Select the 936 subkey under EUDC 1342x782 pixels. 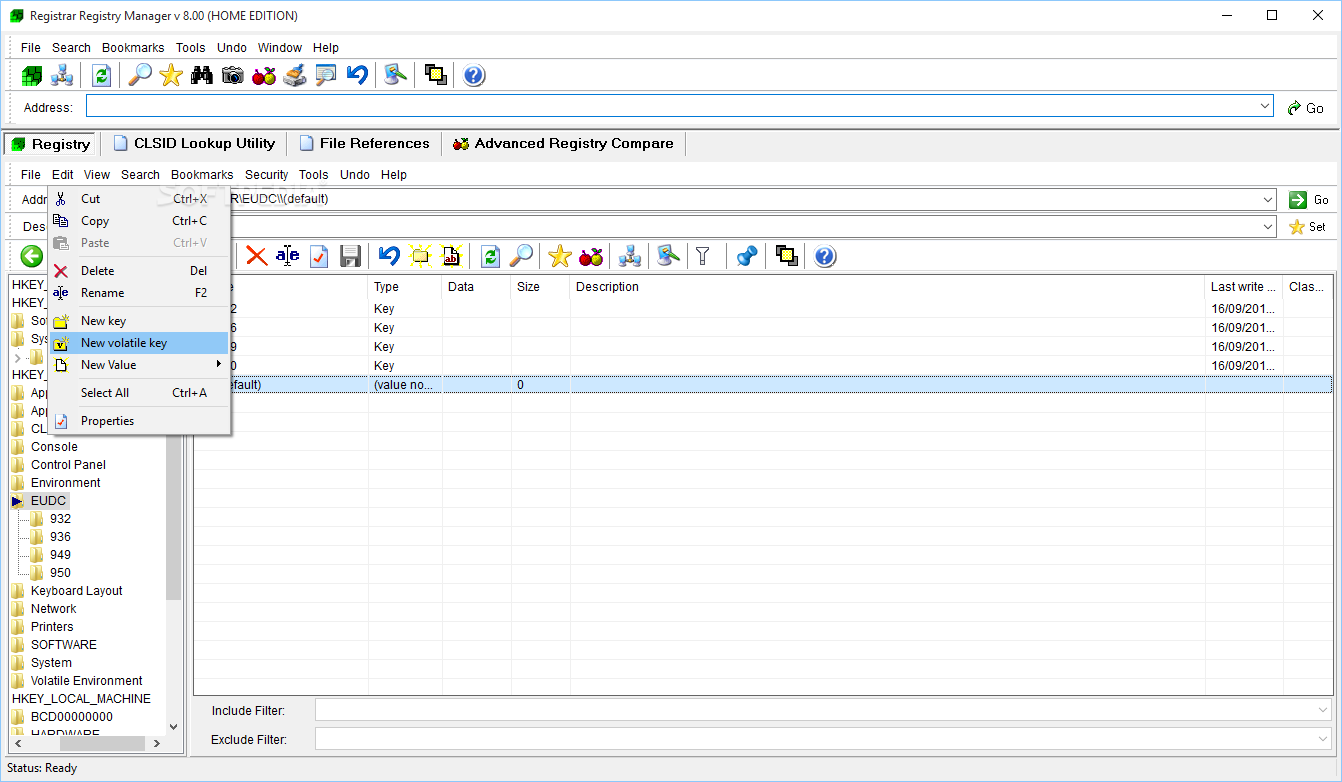[x=60, y=537]
